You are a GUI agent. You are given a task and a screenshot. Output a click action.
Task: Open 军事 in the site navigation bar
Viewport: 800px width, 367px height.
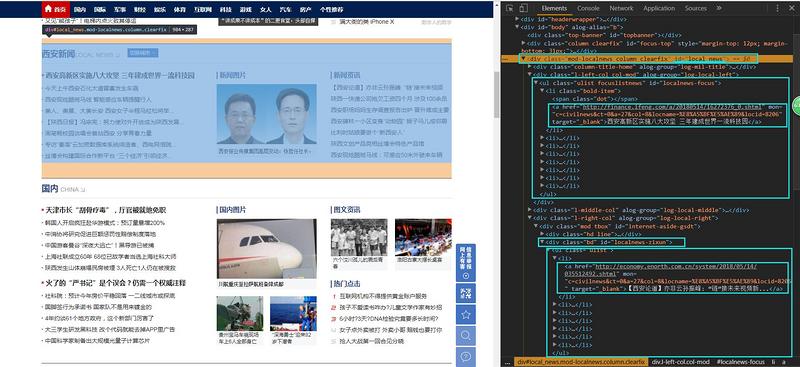(x=120, y=10)
